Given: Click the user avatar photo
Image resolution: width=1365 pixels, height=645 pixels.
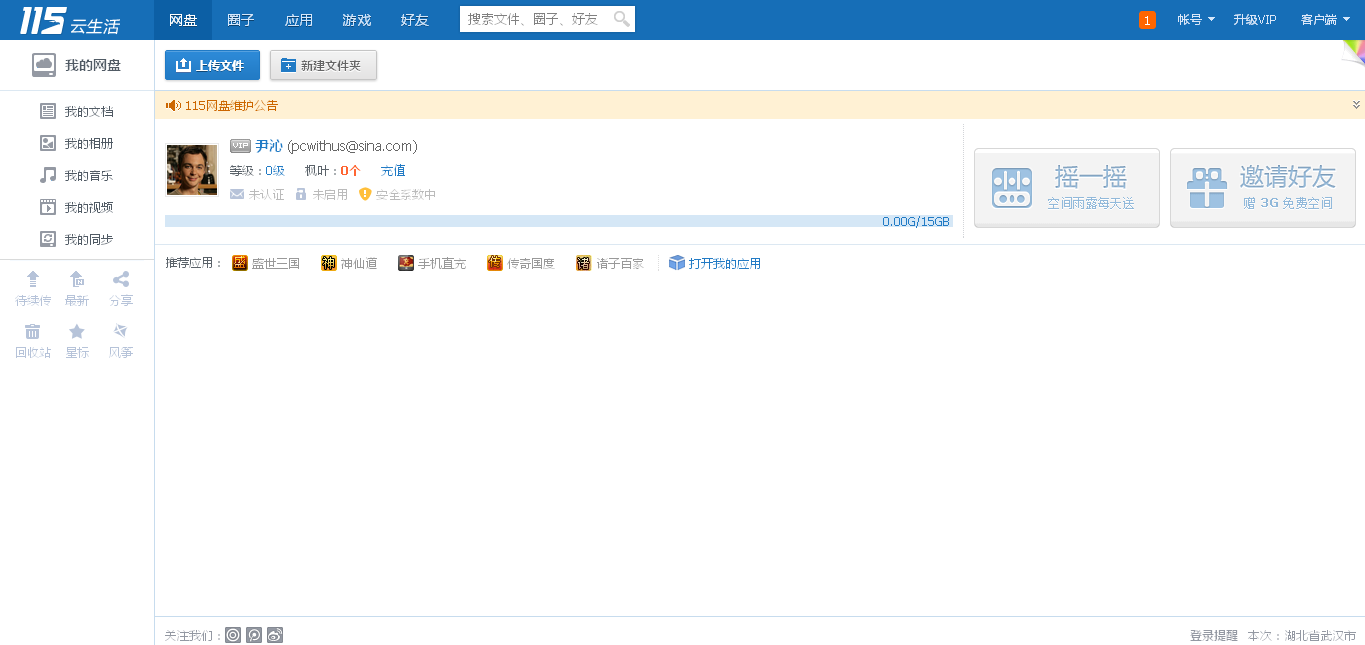Looking at the screenshot, I should pyautogui.click(x=192, y=170).
